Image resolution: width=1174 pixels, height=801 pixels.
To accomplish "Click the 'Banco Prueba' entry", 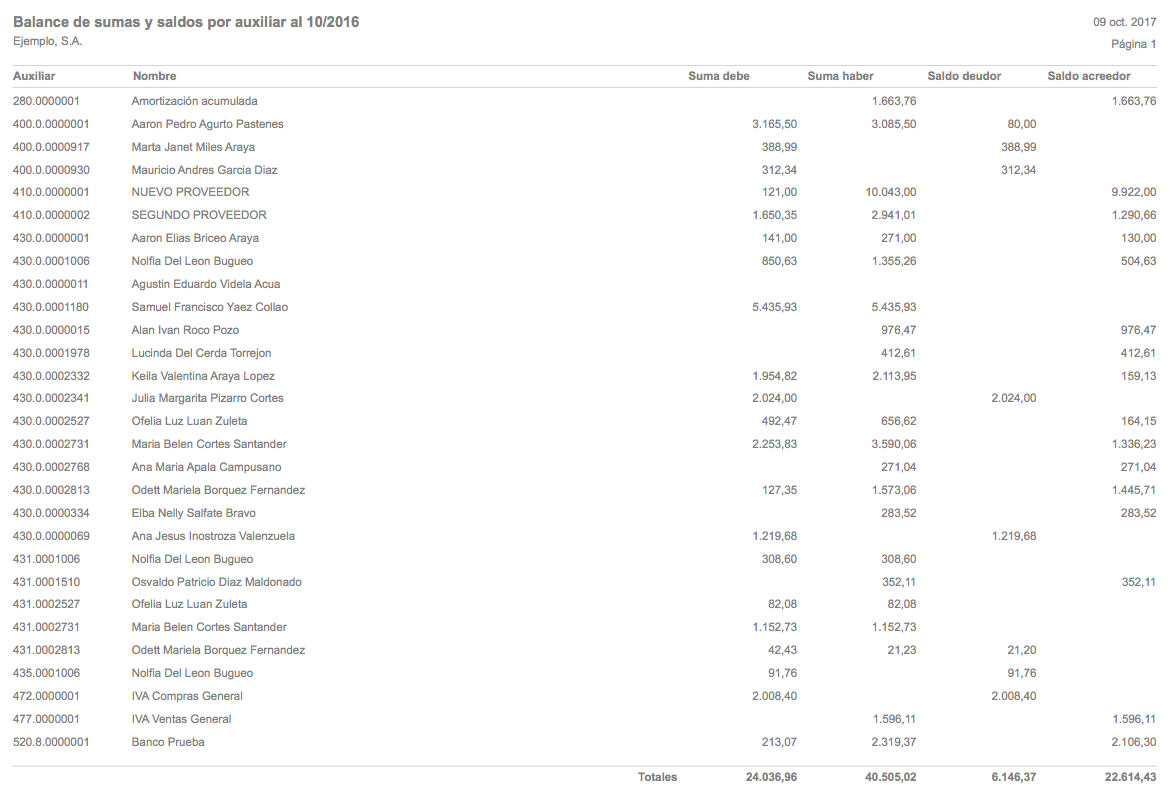I will pos(168,742).
